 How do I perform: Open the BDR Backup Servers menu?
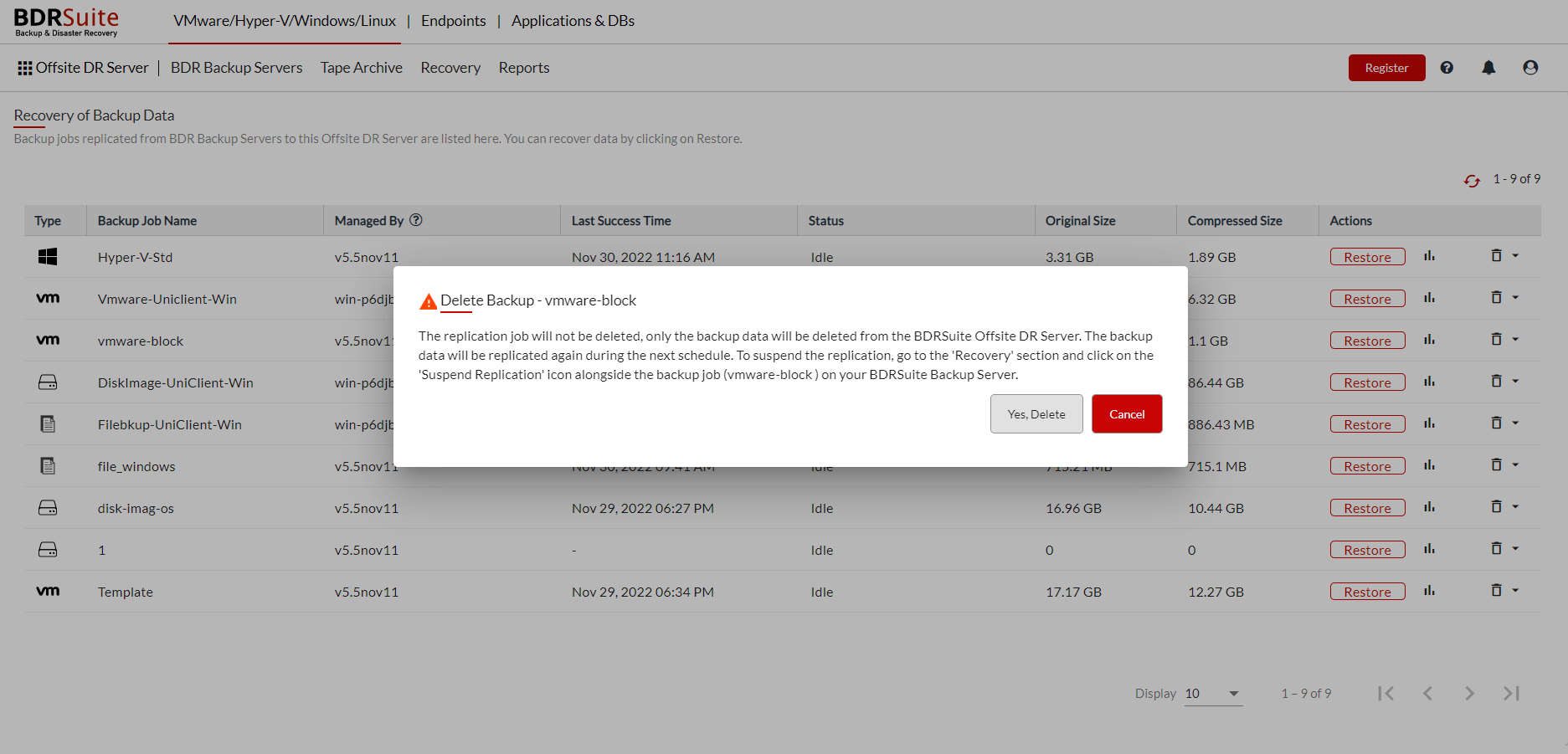click(237, 68)
